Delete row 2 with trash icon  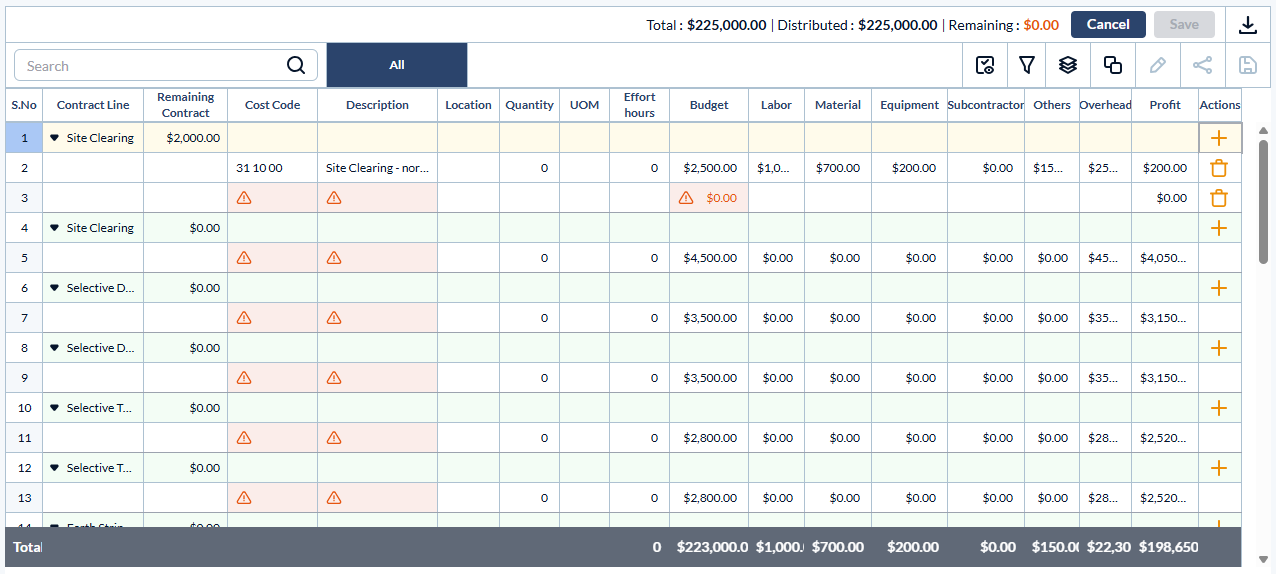click(x=1218, y=168)
